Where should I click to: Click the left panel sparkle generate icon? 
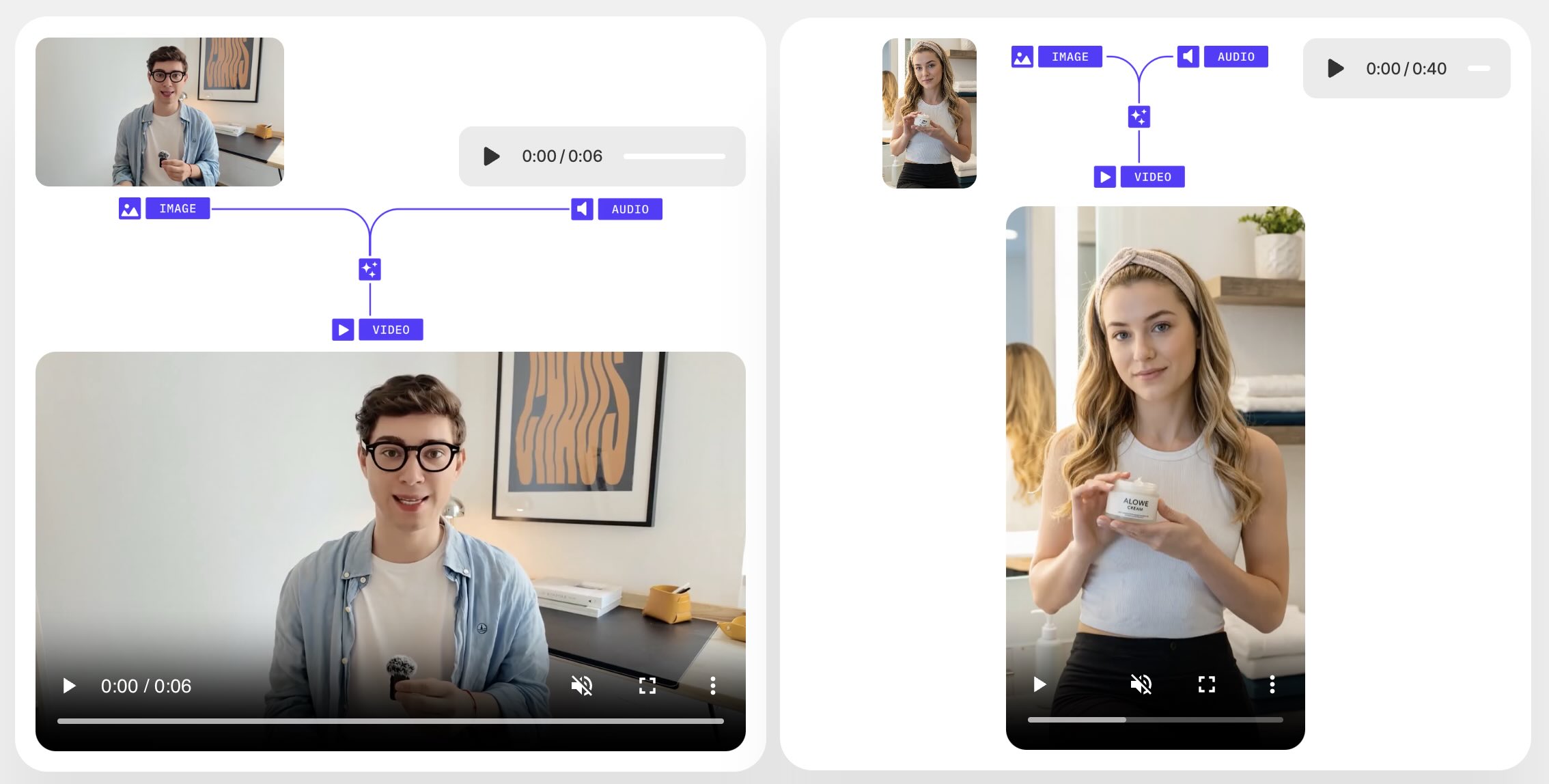(x=369, y=269)
